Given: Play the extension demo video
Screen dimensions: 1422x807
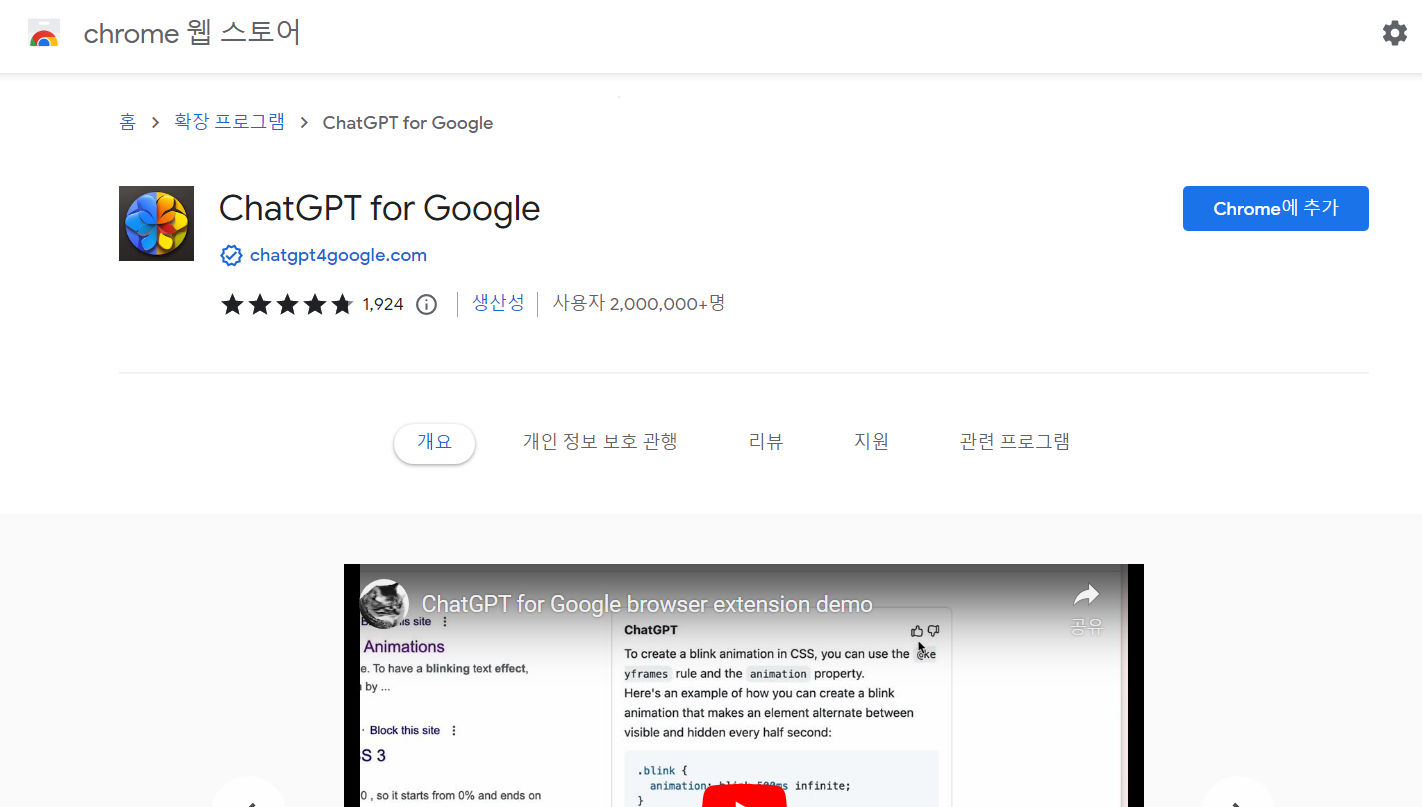Looking at the screenshot, I should pos(744,798).
